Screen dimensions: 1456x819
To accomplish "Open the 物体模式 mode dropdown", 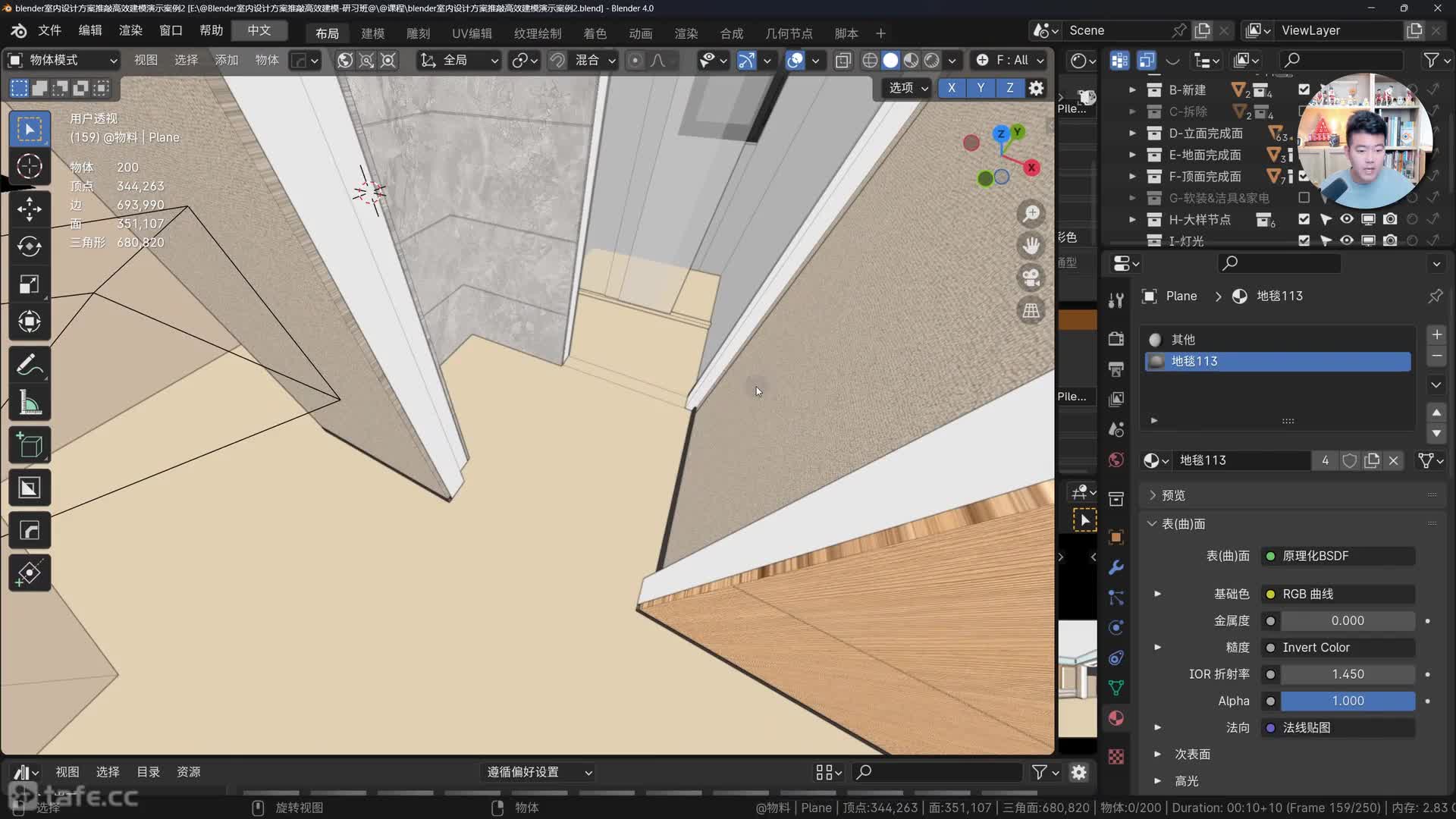I will click(x=62, y=60).
